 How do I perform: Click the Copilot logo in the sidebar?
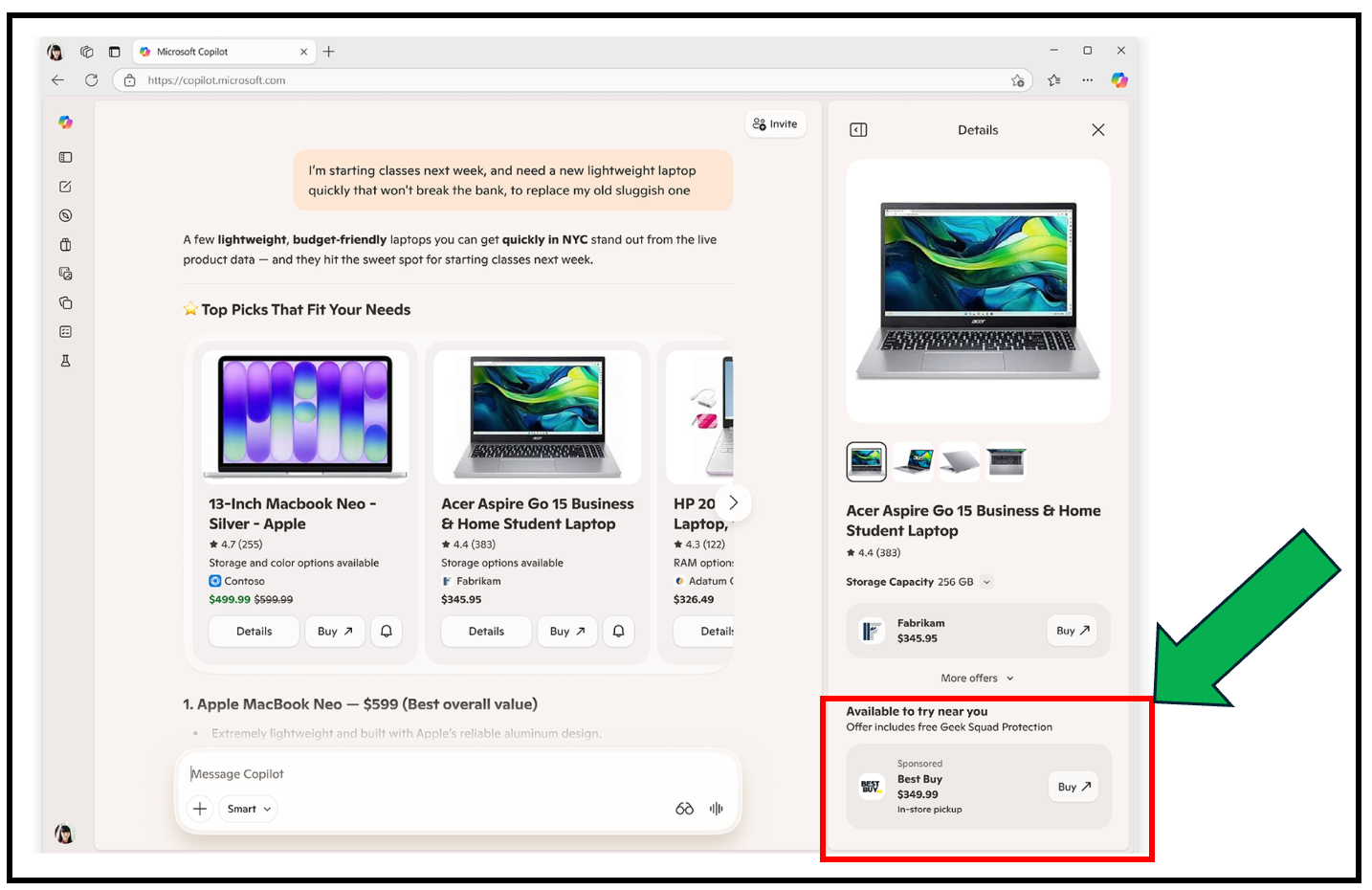point(65,122)
